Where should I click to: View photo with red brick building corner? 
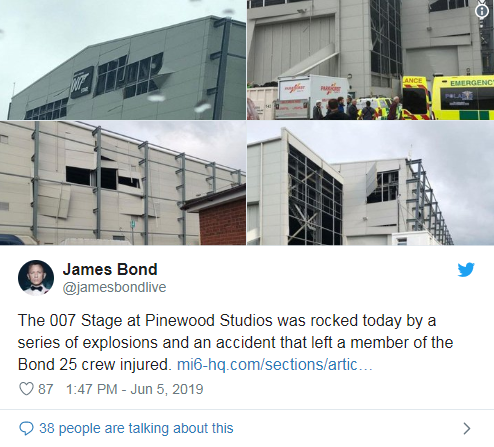point(123,183)
